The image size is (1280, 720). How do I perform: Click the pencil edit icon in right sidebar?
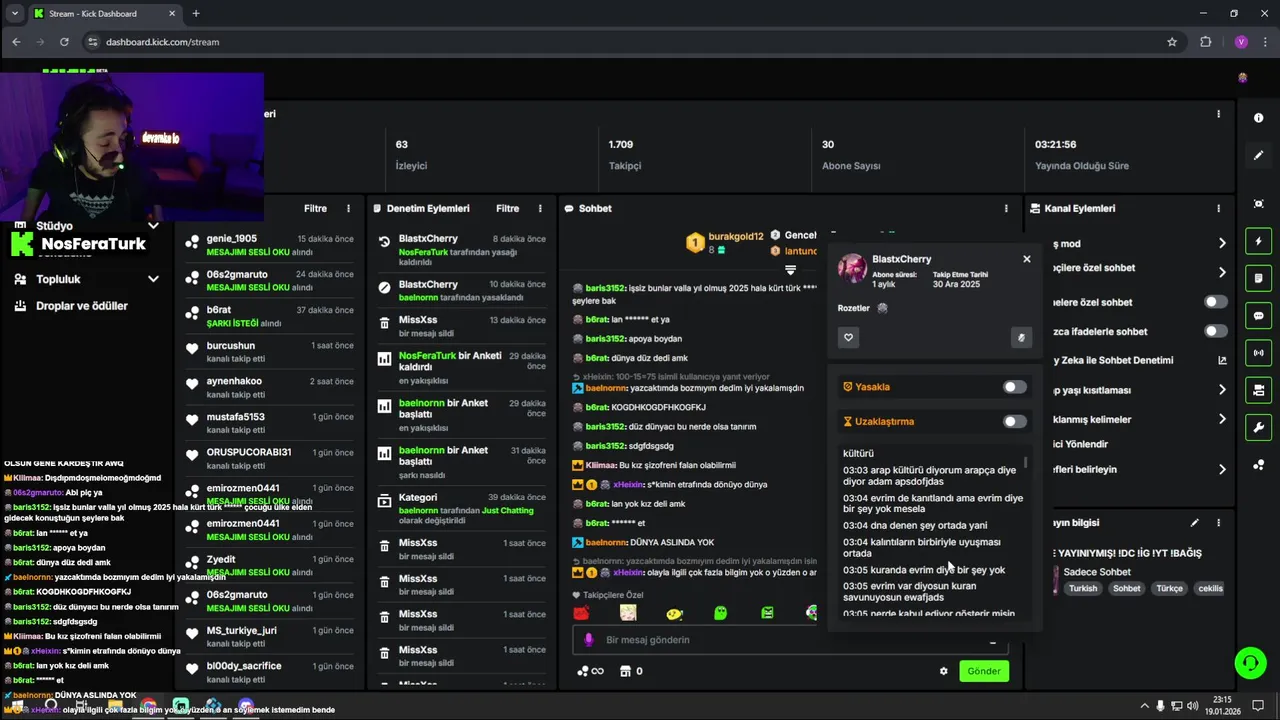point(1258,156)
